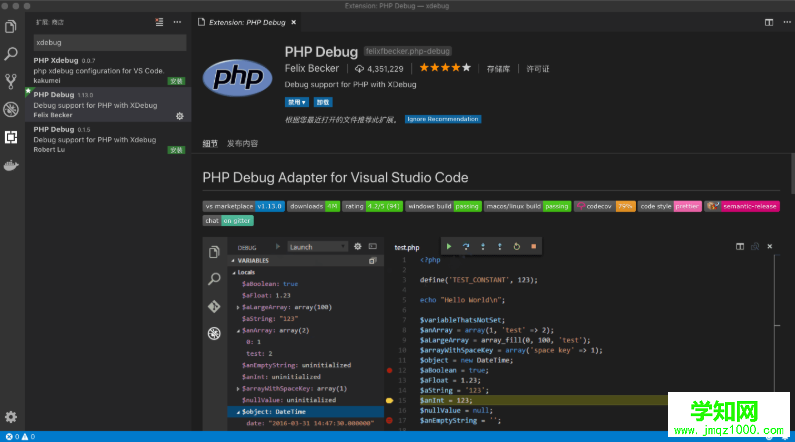
Task: Open the Debug view in activity bar
Action: tap(11, 109)
